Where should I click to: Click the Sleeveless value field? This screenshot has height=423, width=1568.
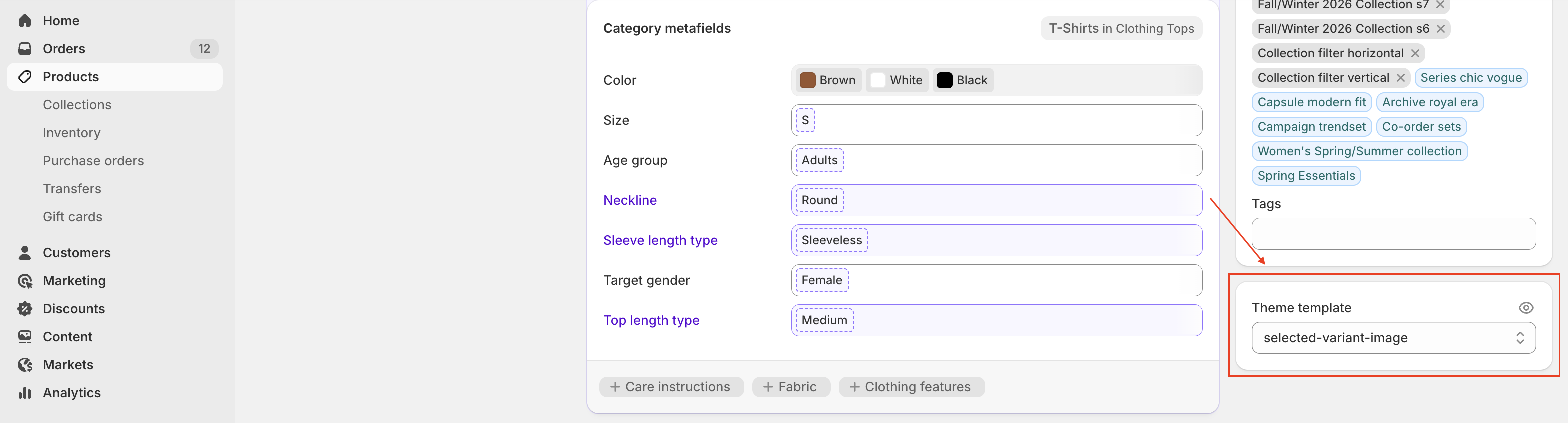[x=996, y=240]
